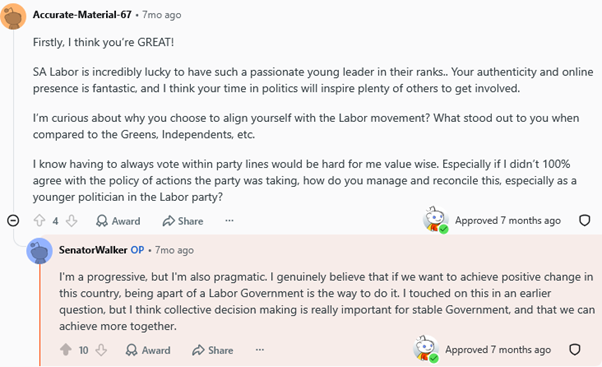Viewport: 602px width, 367px height.
Task: Visit Accurate-Material-67 username link
Action: [x=82, y=15]
